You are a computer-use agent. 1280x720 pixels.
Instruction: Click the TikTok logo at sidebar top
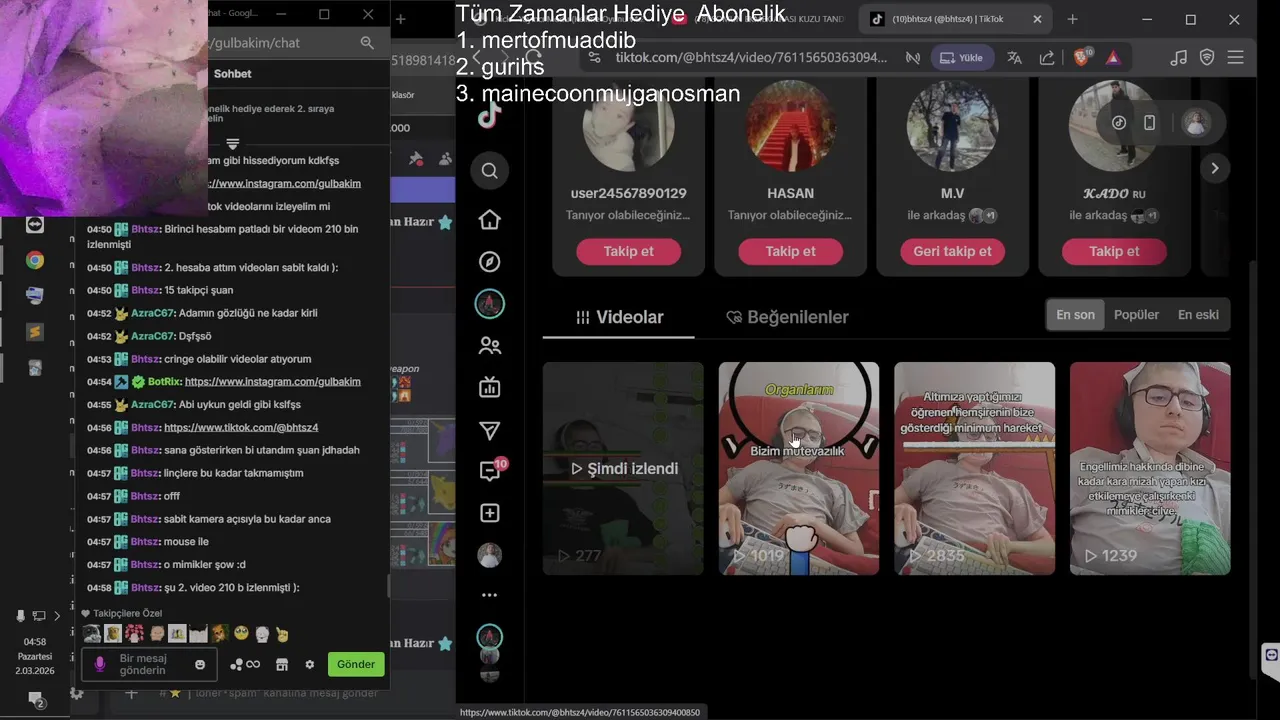click(x=489, y=116)
